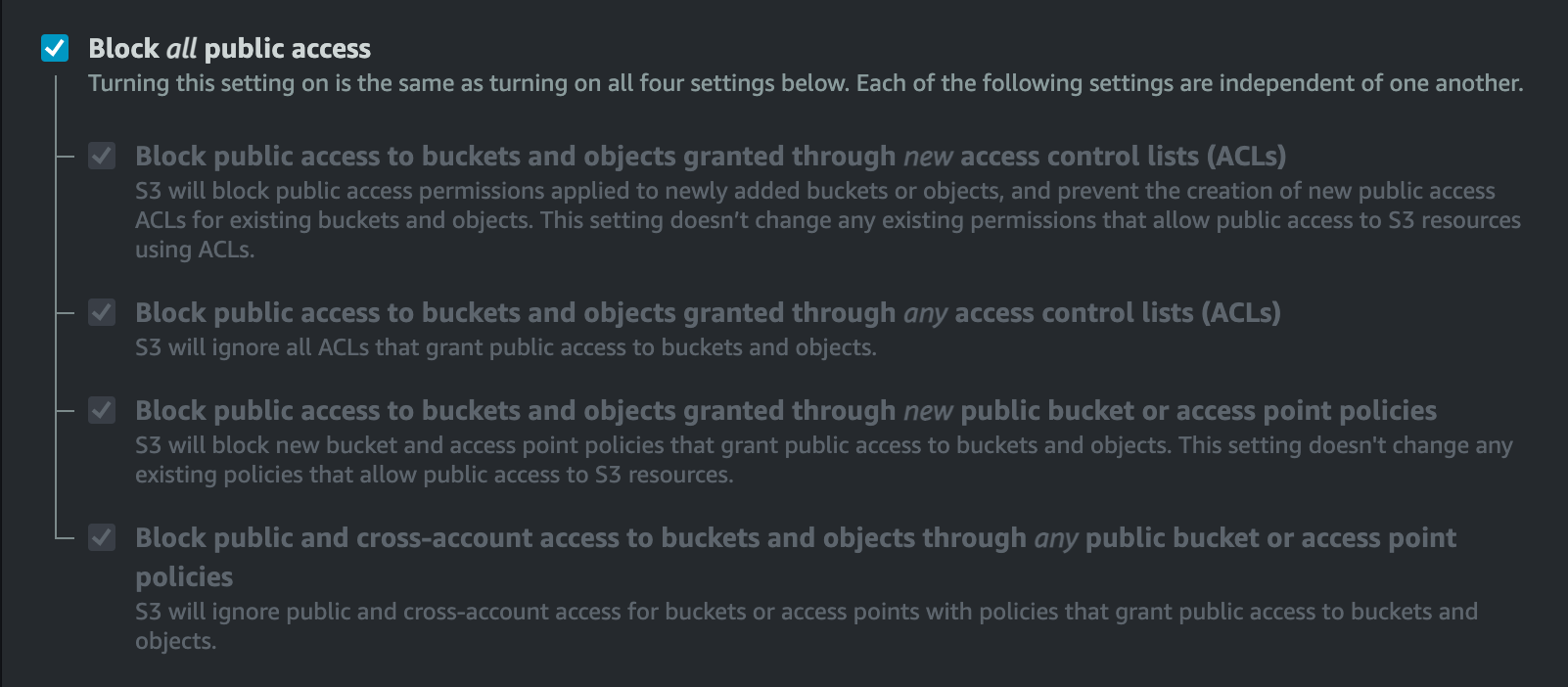Click the italic word all in title
The height and width of the screenshot is (687, 1568).
(180, 47)
